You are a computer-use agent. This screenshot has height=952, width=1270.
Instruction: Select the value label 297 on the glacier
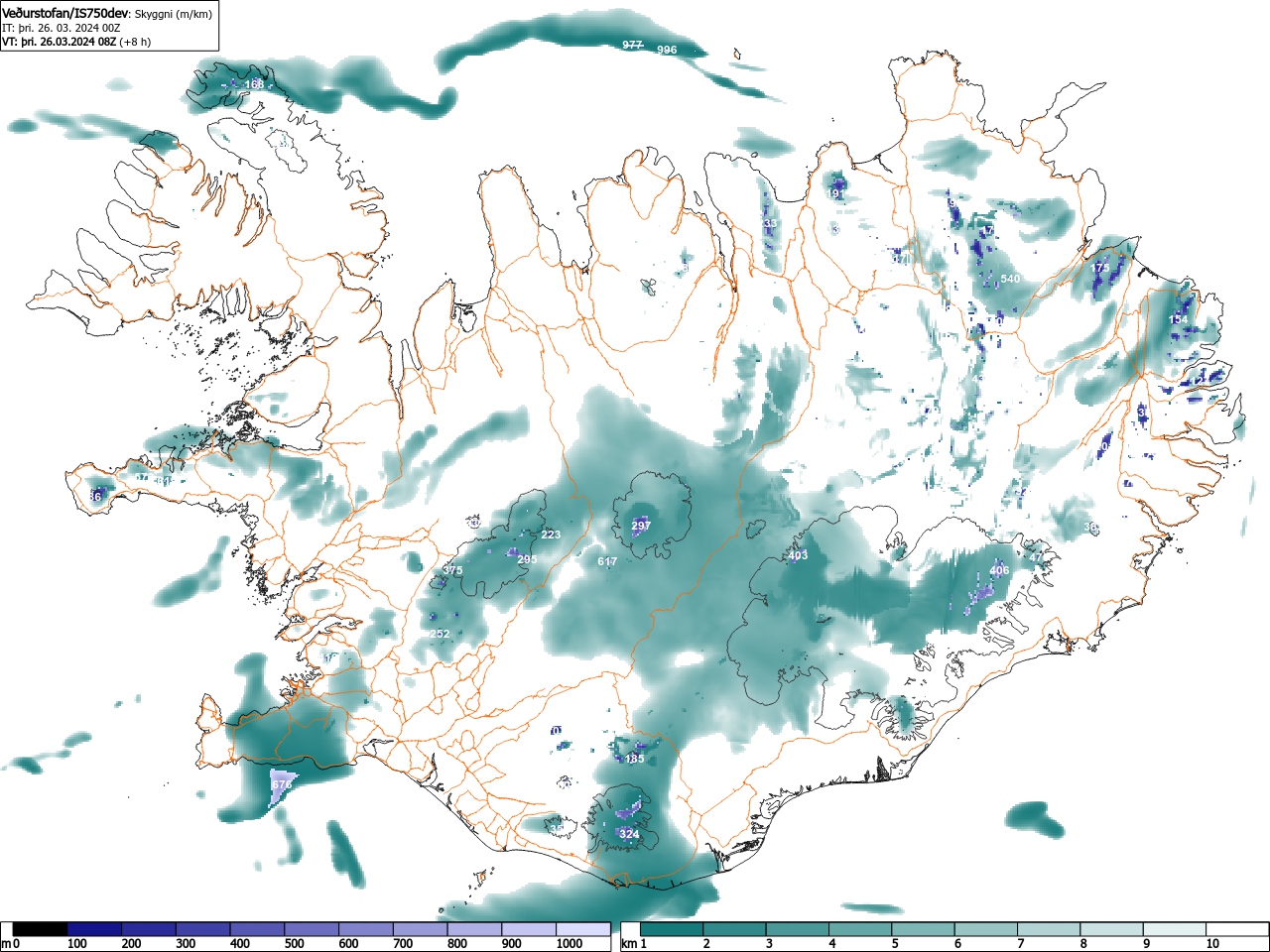coord(641,526)
